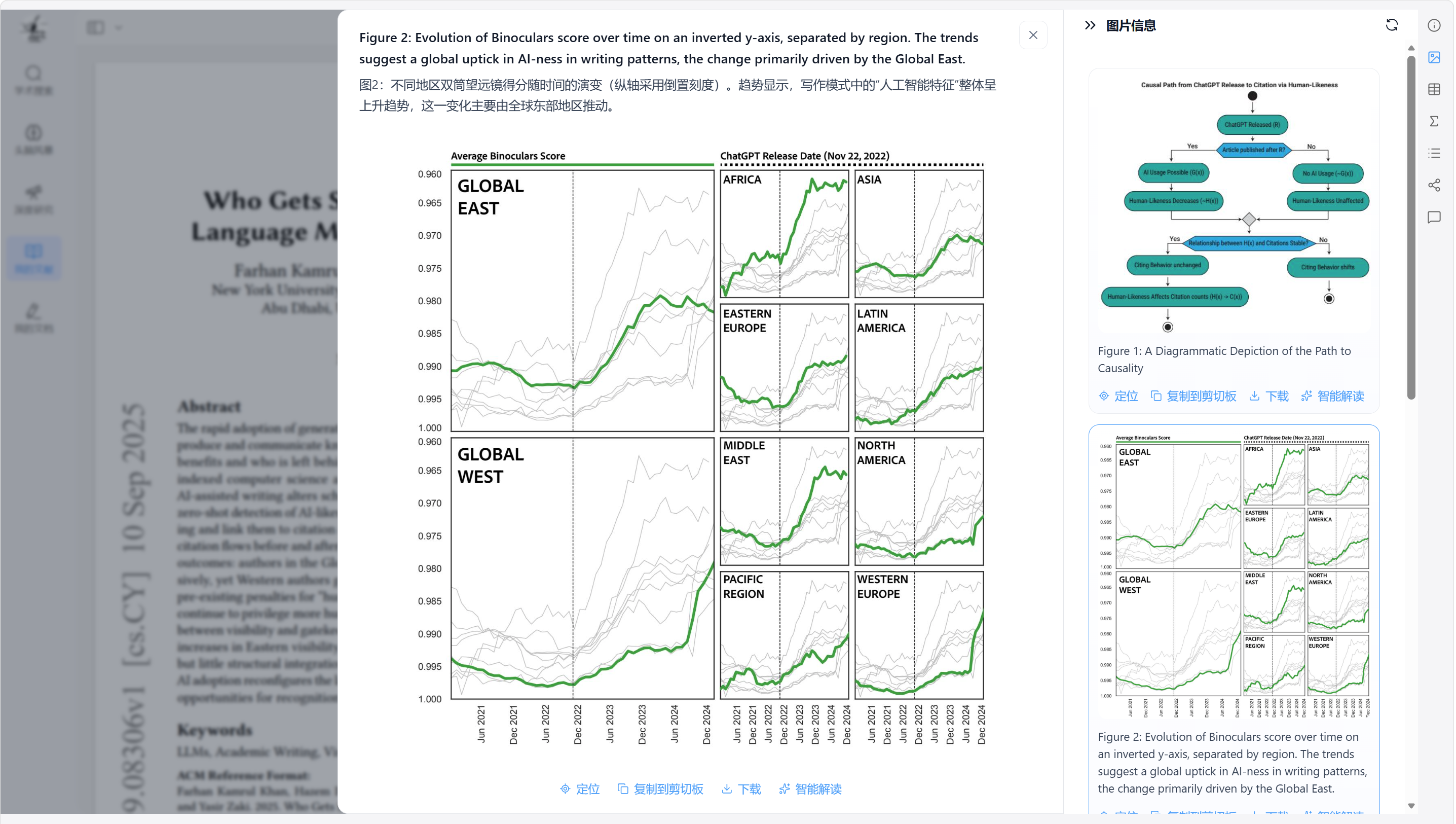Click 定位 under Figure 1 card

[1118, 396]
